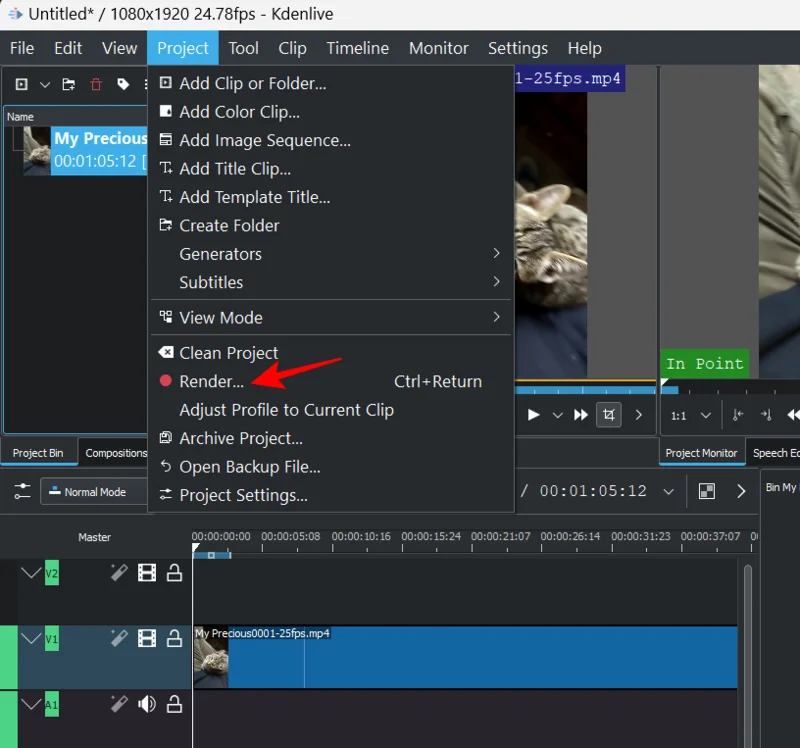The height and width of the screenshot is (748, 800).
Task: Play the clip monitor
Action: click(x=534, y=415)
